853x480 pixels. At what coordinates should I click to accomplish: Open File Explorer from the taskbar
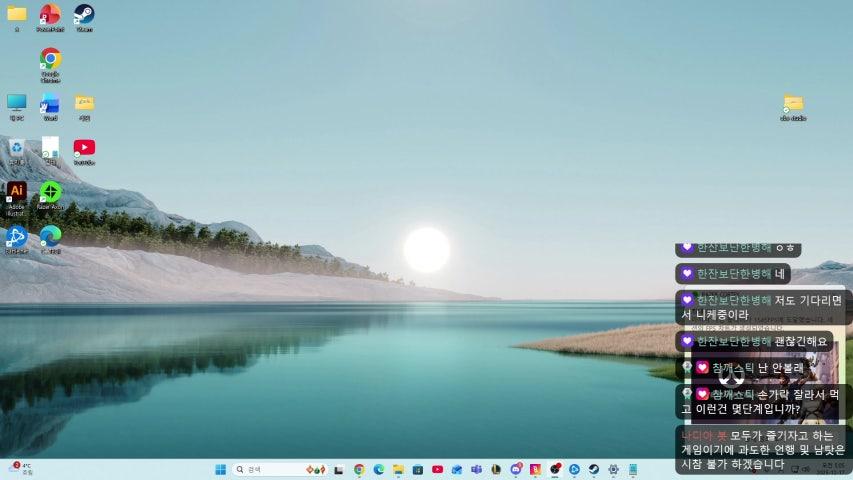(x=398, y=469)
